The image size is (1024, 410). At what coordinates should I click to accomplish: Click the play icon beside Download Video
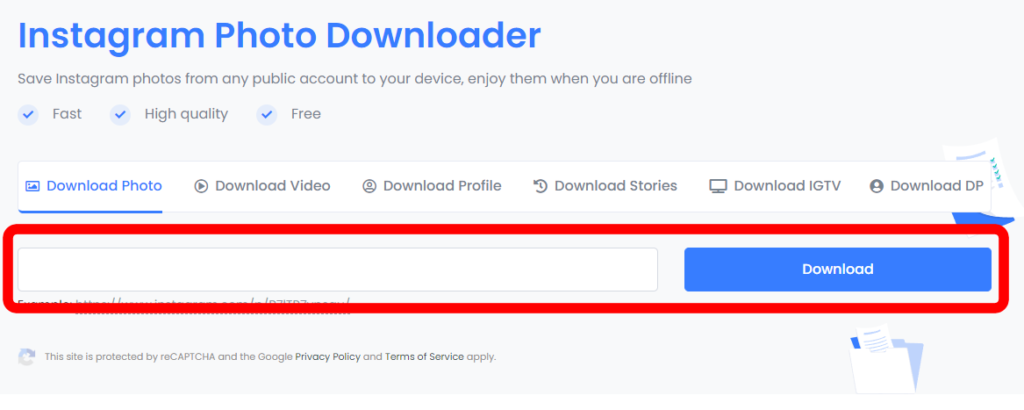click(201, 186)
